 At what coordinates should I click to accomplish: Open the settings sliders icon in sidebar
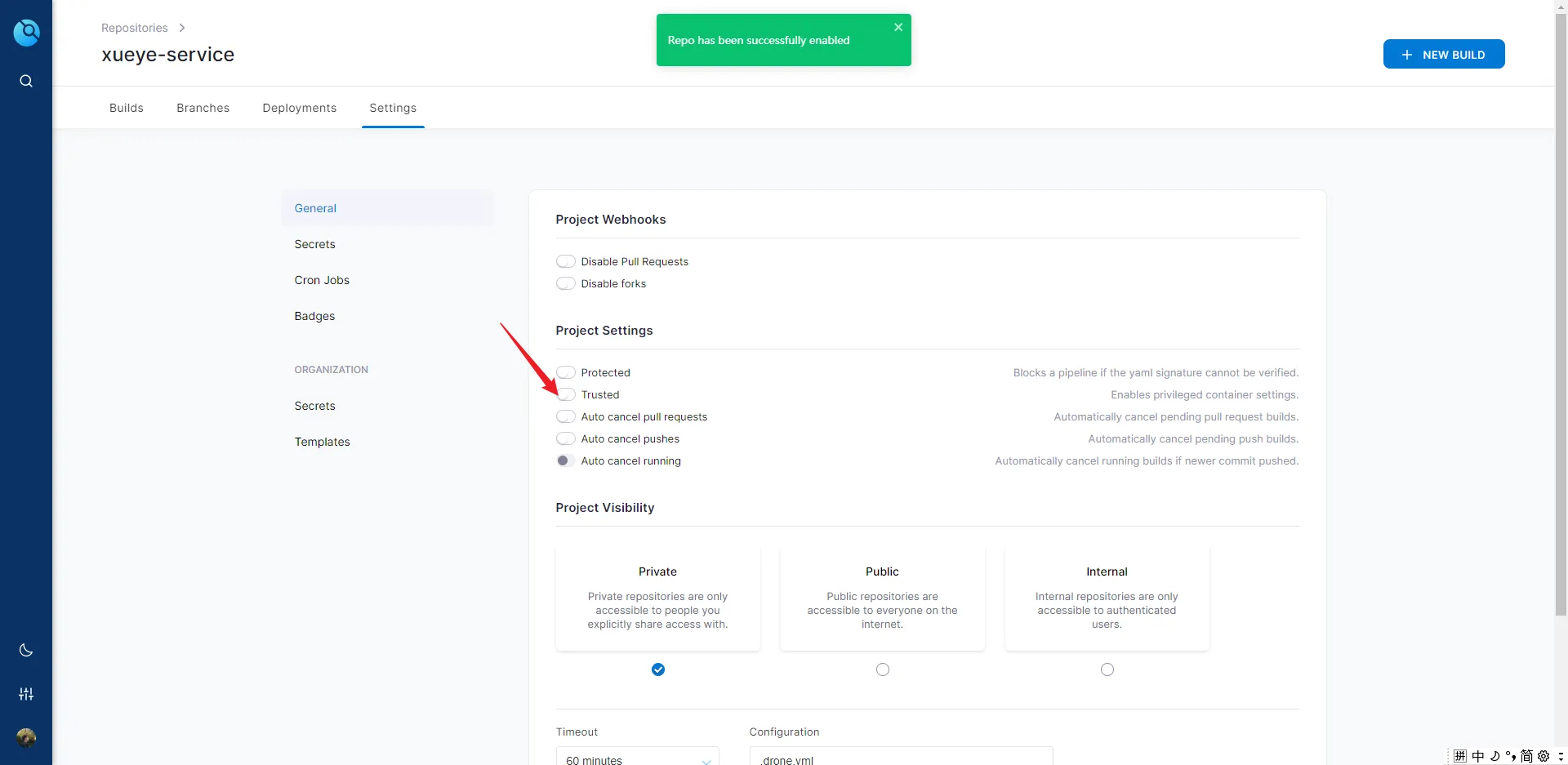(x=26, y=694)
